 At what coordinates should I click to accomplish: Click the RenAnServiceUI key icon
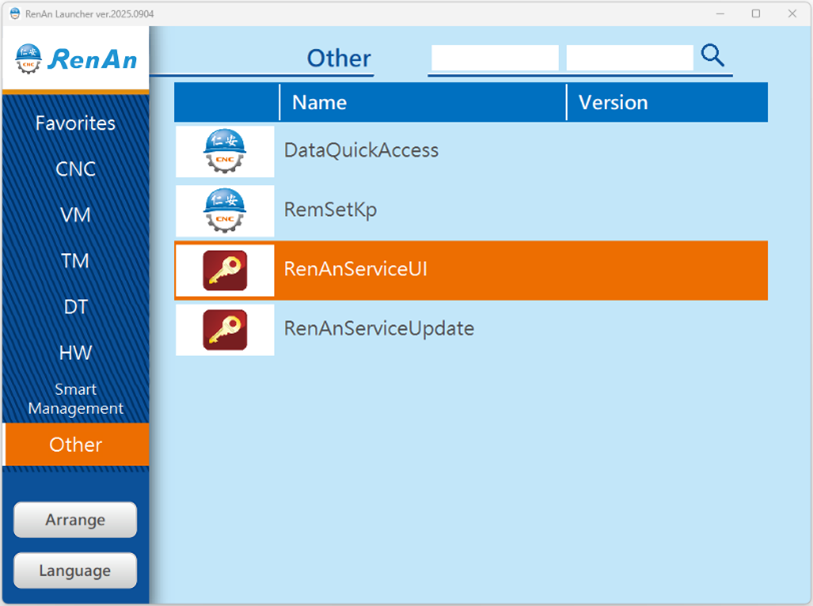pyautogui.click(x=225, y=270)
